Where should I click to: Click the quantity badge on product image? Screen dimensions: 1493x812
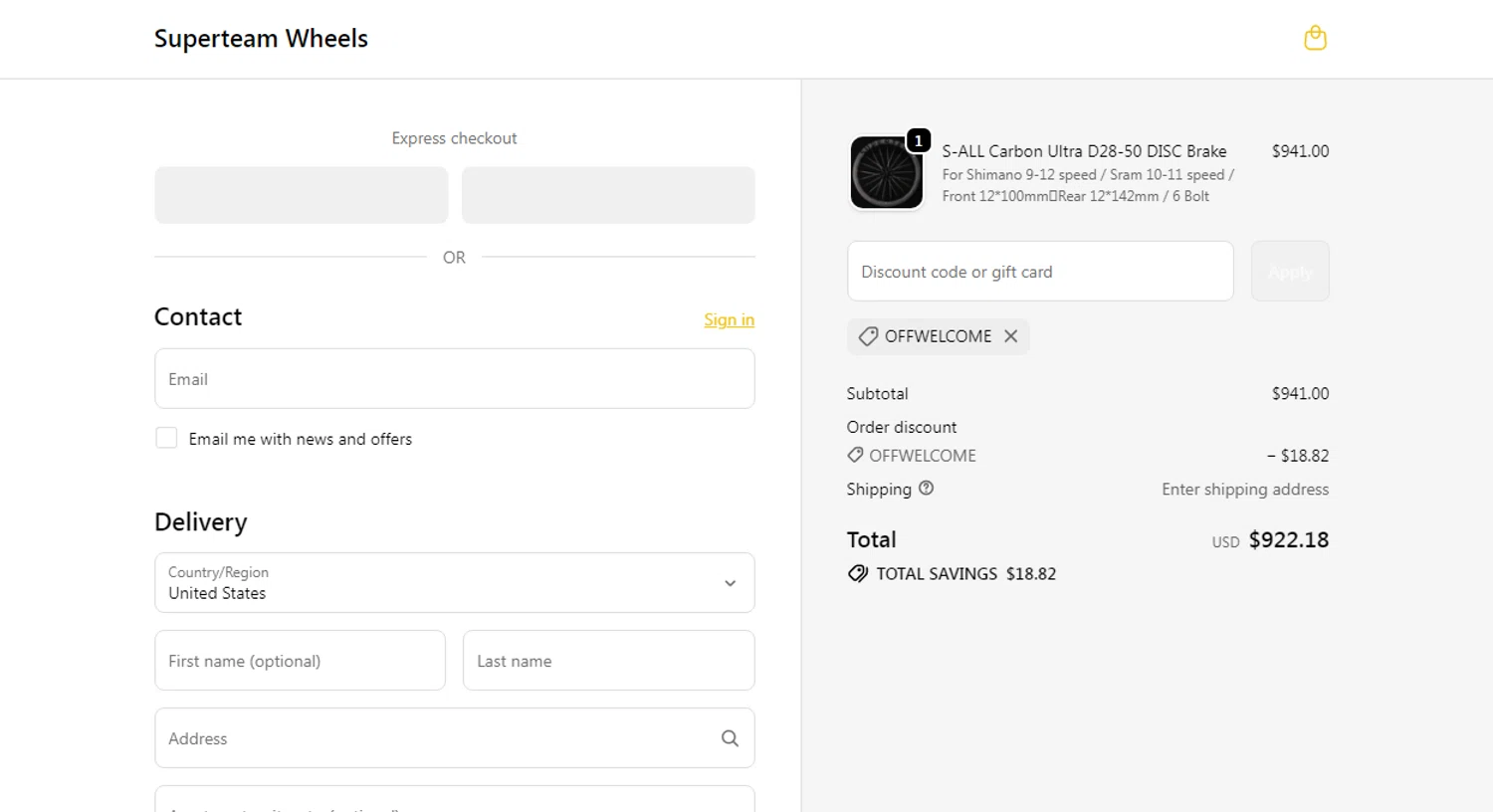pos(918,141)
